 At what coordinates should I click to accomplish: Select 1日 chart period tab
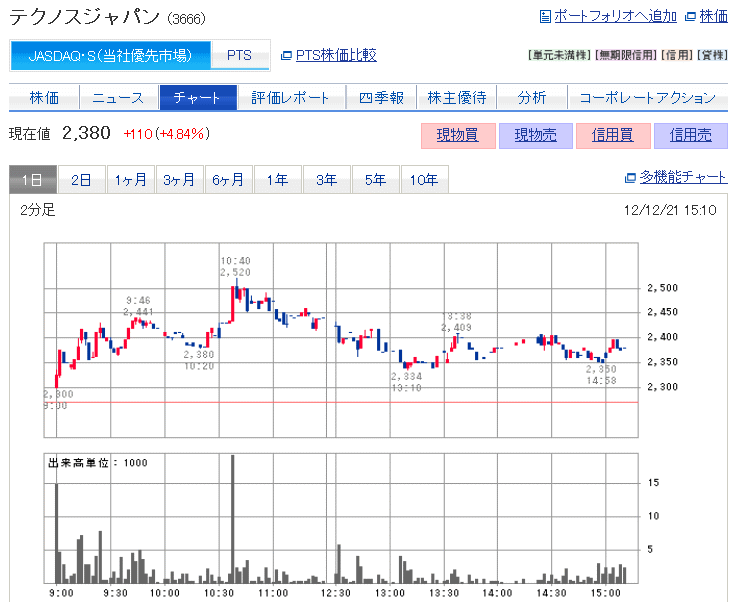[x=33, y=179]
